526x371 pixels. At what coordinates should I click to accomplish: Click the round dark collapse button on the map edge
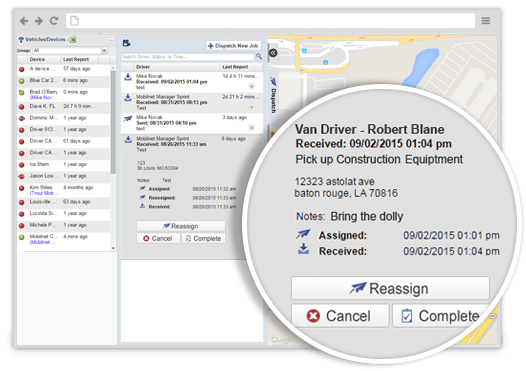273,53
